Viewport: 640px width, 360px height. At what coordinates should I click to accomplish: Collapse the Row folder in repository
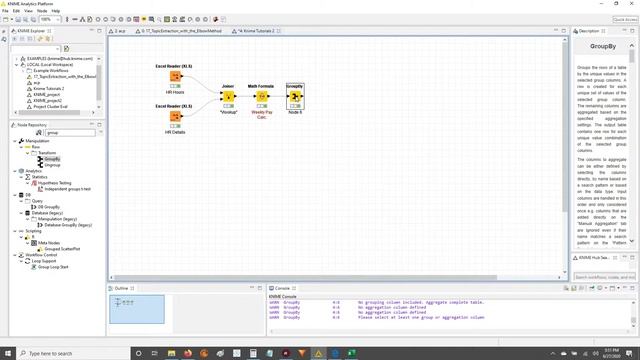coord(21,147)
